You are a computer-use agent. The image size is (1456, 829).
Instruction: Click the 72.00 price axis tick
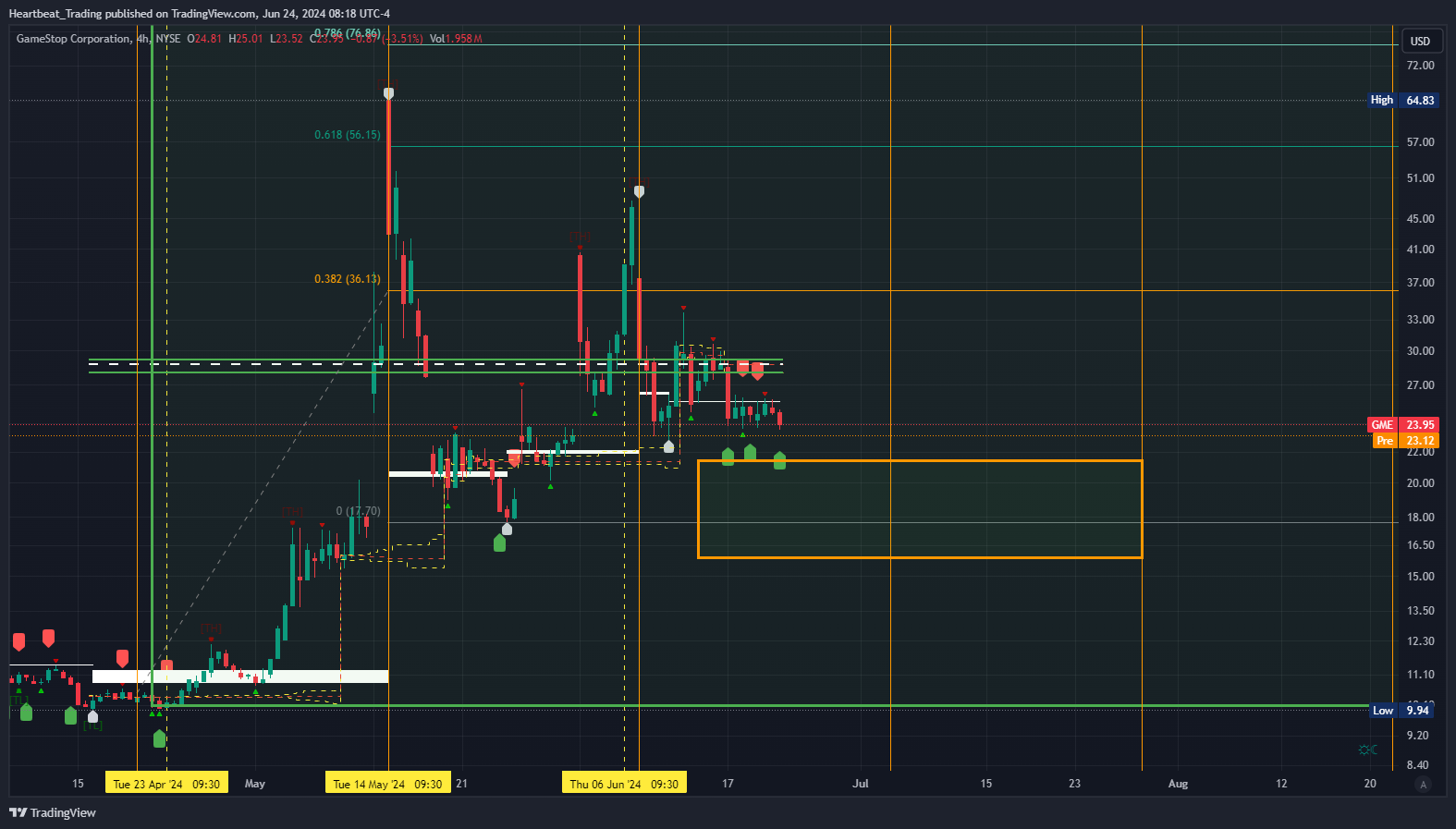1420,66
